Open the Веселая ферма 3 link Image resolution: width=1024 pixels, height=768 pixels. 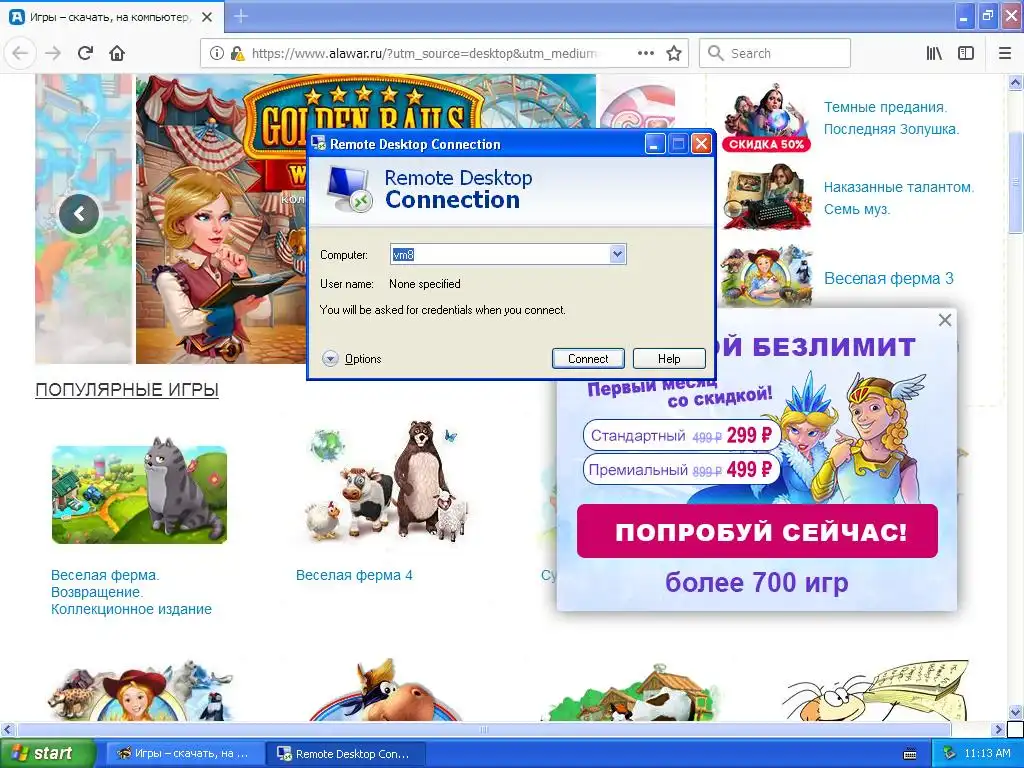point(888,278)
